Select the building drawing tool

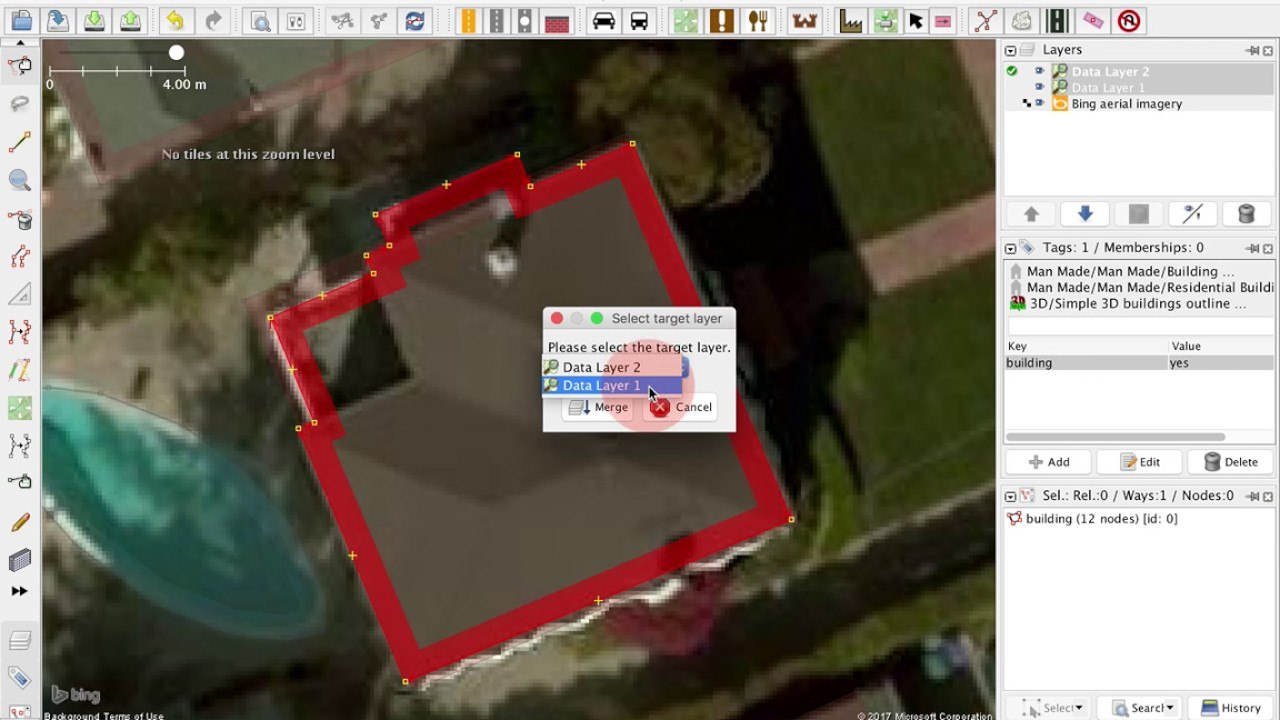(x=19, y=560)
